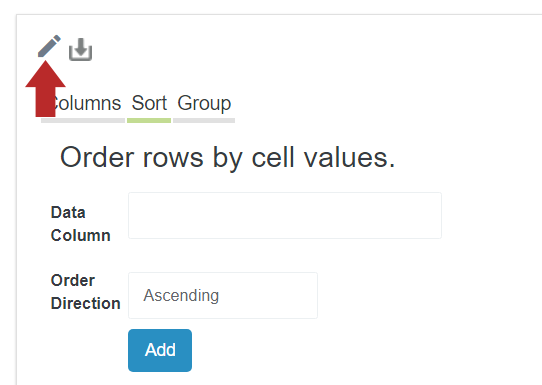Click the green underline beneath Sort
542x385 pixels.
[149, 121]
